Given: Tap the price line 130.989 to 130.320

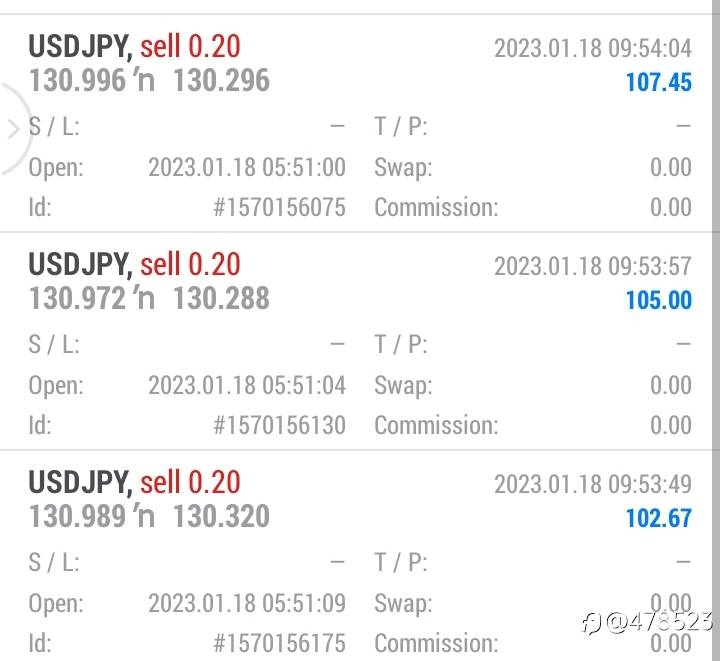Looking at the screenshot, I should [x=149, y=516].
